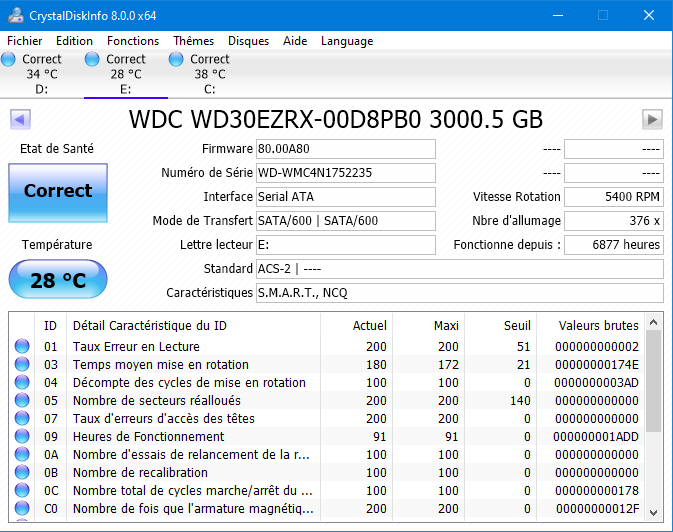Close the CrystalDiskInfo window
673x532 pixels.
(x=649, y=15)
